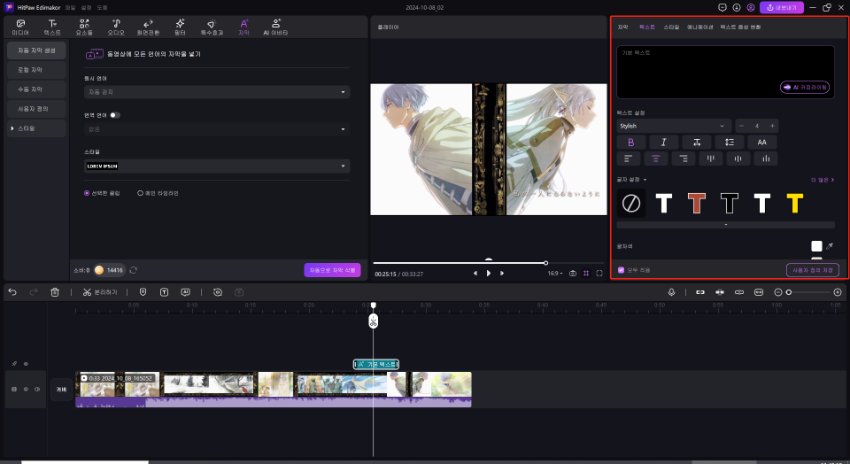
Task: Switch to the Animation (애니메이션) tab
Action: (698, 26)
